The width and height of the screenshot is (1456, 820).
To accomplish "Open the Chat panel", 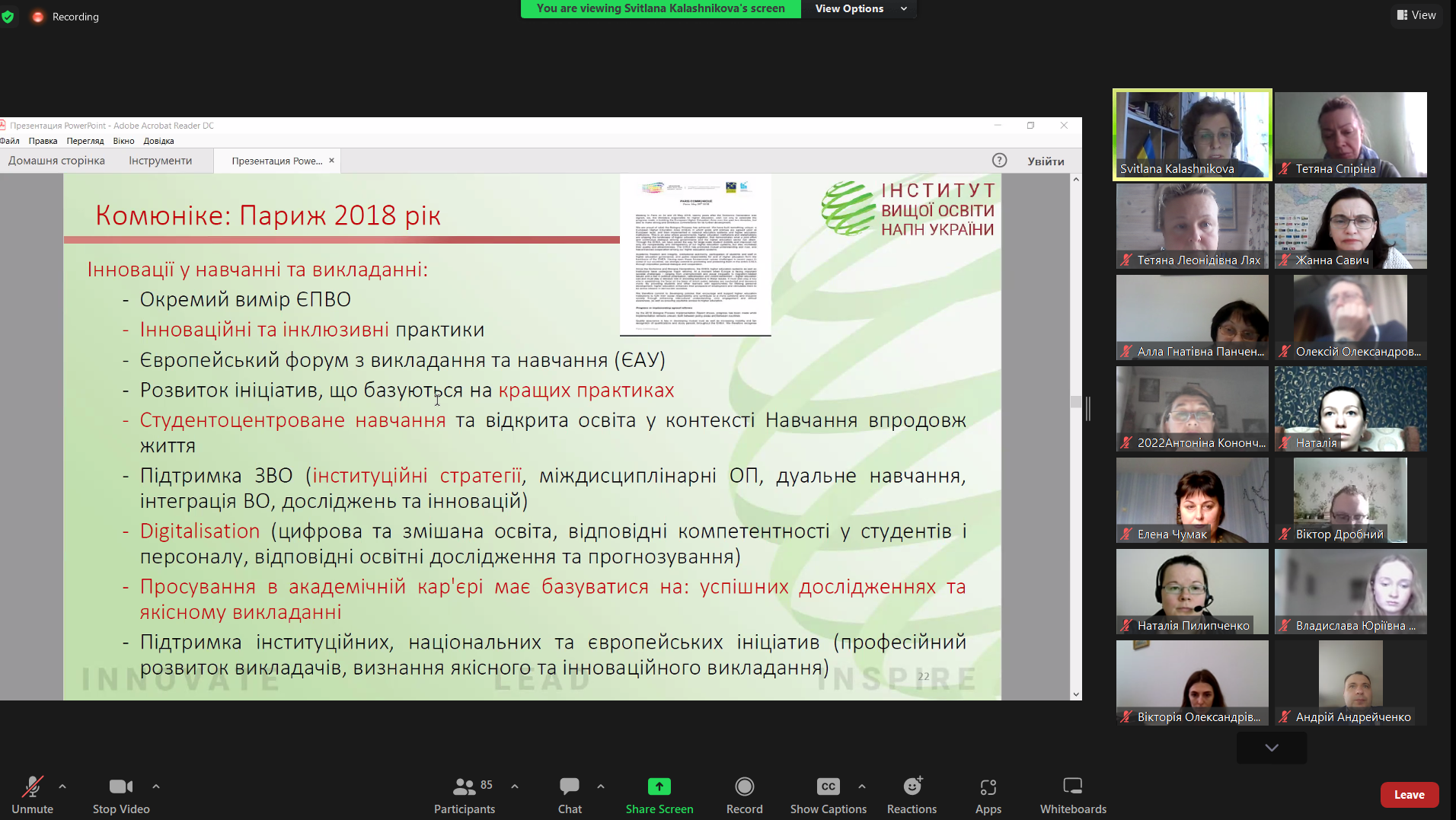I will tap(569, 795).
